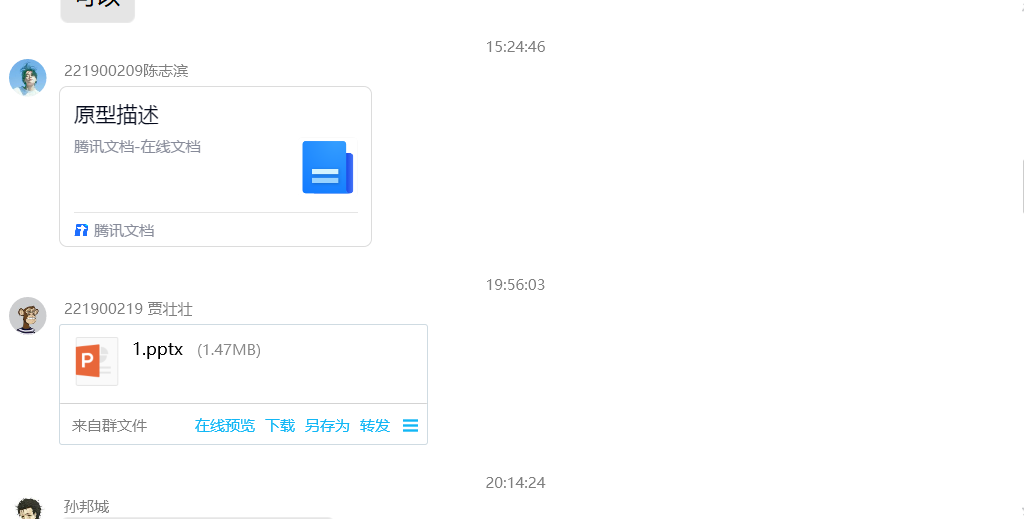Click the sender name 221900219 贾壮壮
Viewport: 1024px width, 521px height.
(x=128, y=309)
